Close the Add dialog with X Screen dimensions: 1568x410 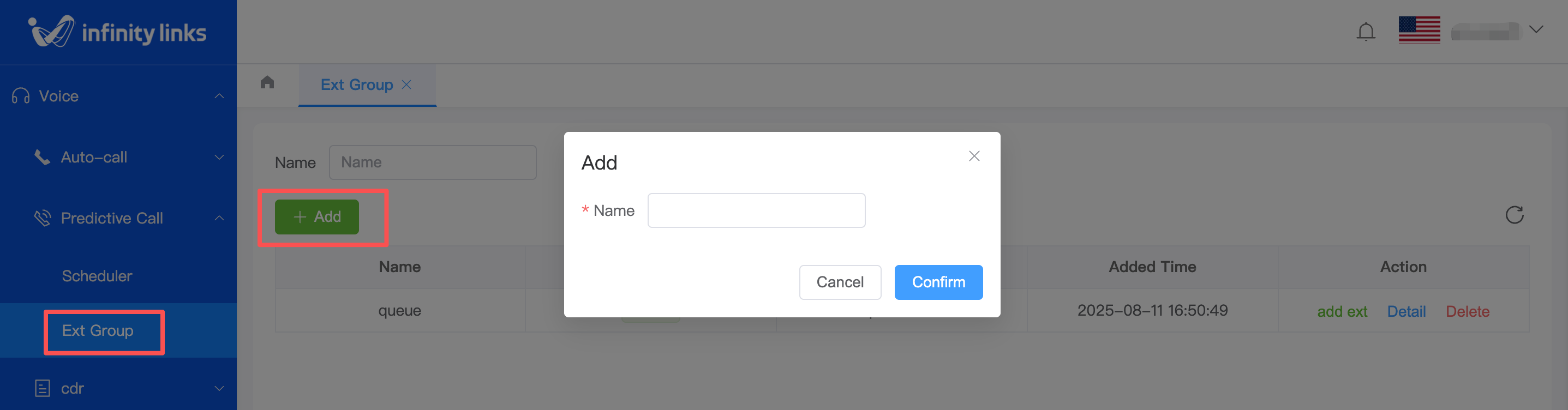[x=974, y=156]
